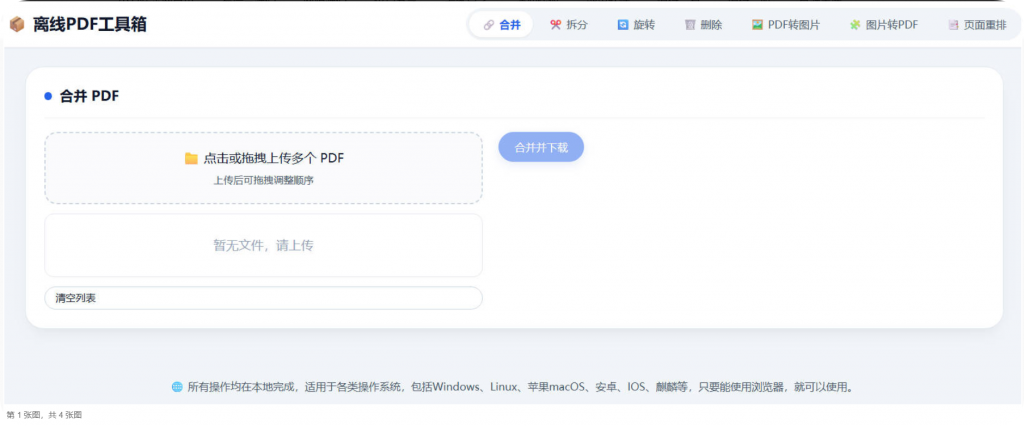Click the trash icon for 删除
Viewport: 1024px width, 426px height.
[x=690, y=25]
